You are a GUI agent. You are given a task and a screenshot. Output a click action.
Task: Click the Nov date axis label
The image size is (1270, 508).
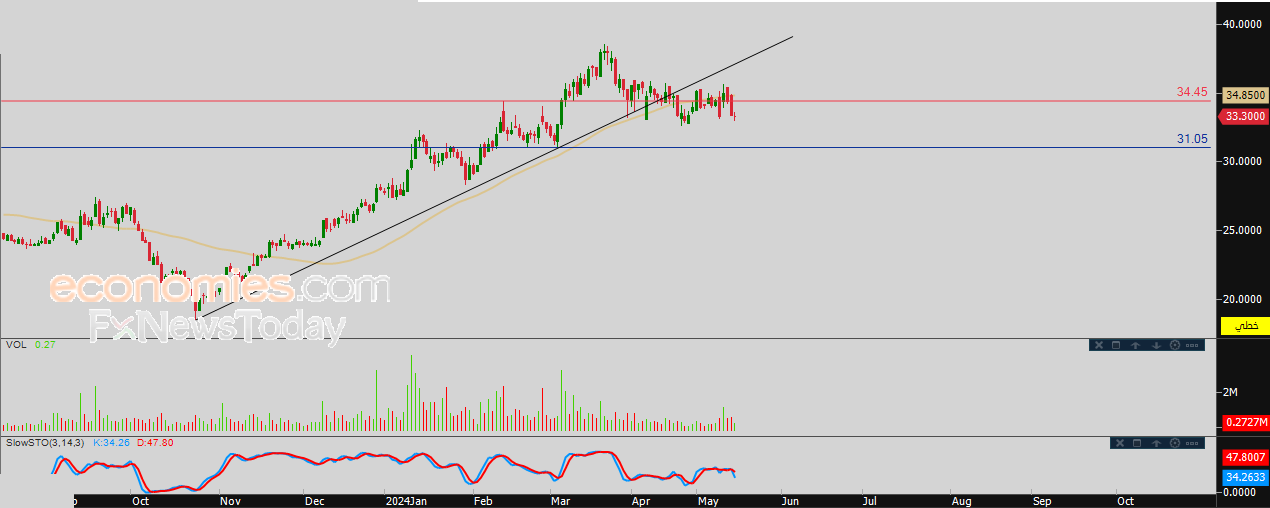click(x=230, y=500)
